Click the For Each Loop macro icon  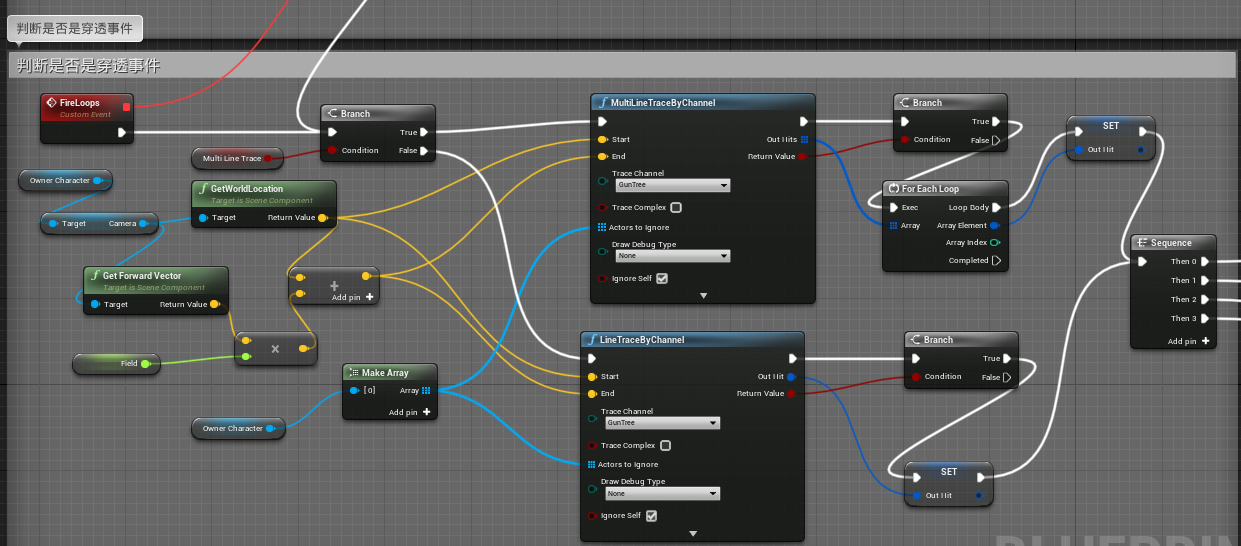[x=894, y=189]
